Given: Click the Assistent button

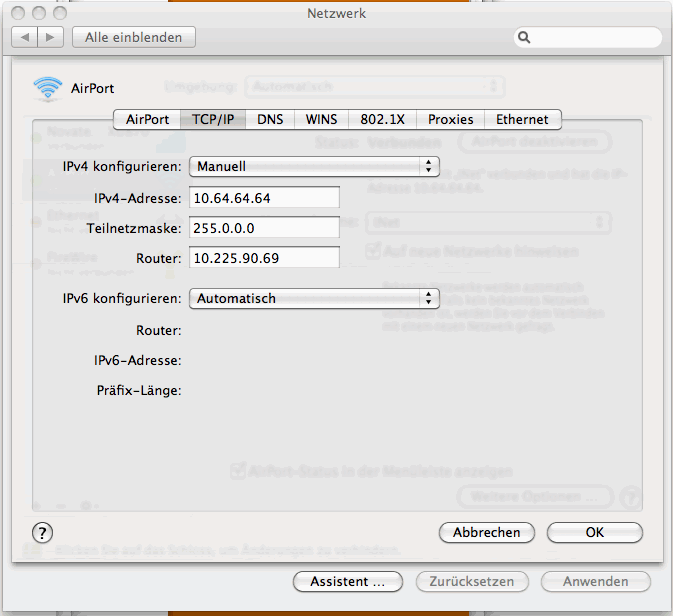Looking at the screenshot, I should [x=347, y=581].
